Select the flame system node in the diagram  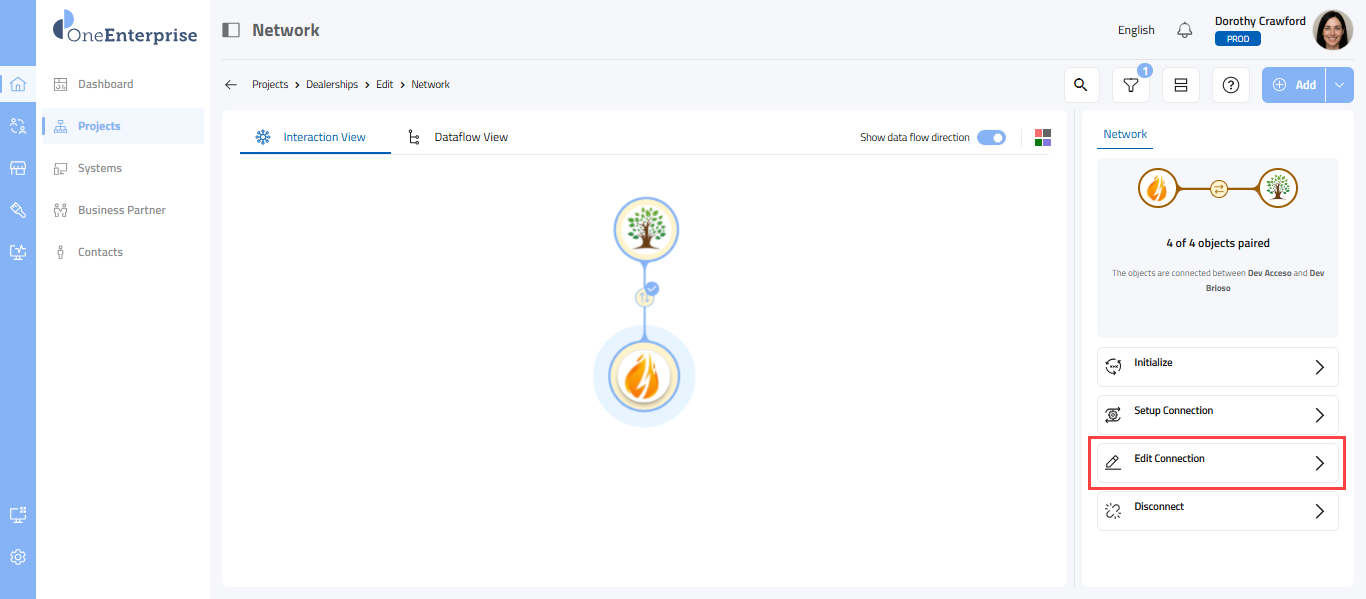point(644,377)
